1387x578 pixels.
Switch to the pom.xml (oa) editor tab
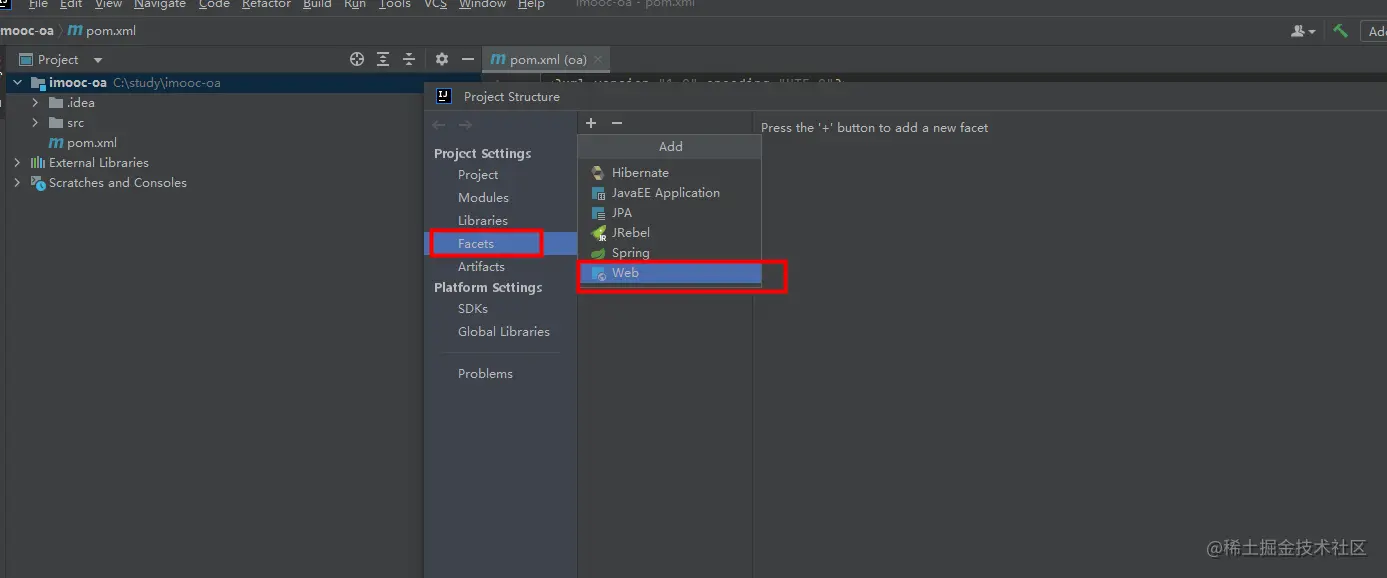point(546,60)
